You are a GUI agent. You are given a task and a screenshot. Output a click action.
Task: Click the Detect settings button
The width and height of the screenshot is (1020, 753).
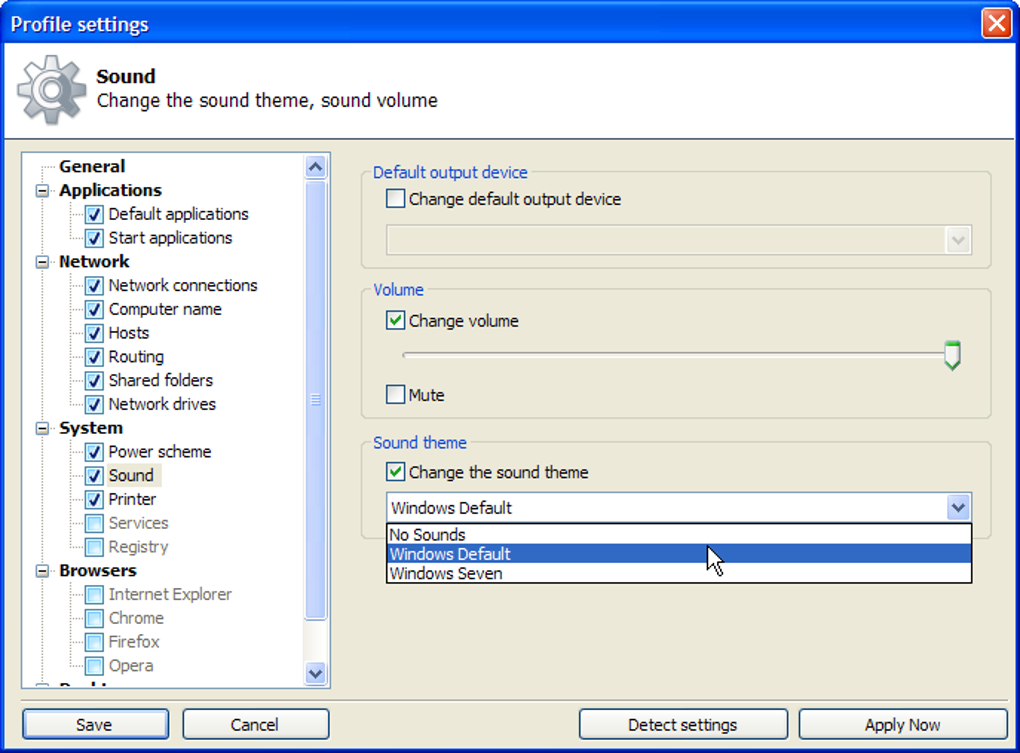point(683,724)
